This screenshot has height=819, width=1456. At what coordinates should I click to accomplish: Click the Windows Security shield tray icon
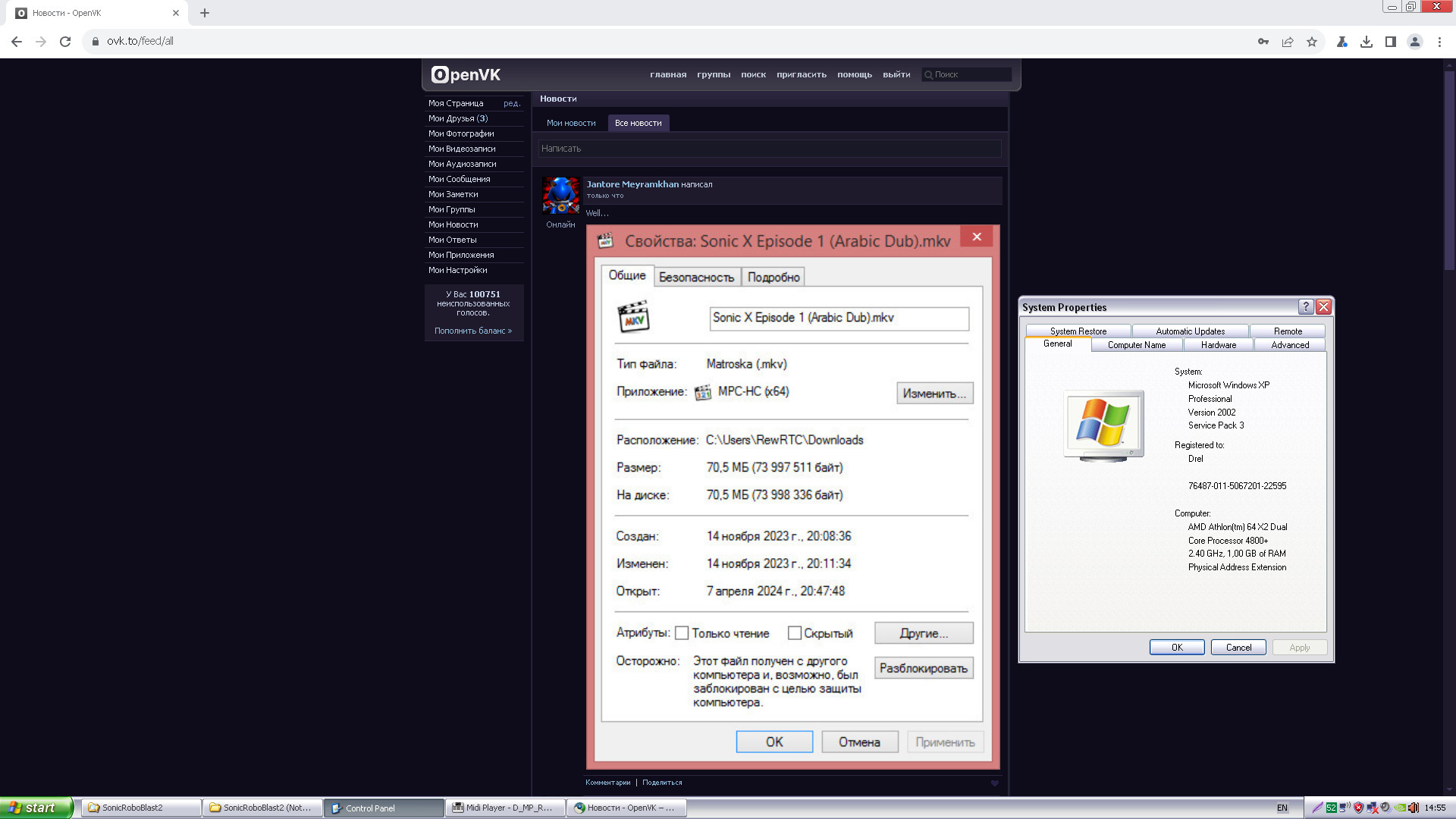tap(1358, 808)
